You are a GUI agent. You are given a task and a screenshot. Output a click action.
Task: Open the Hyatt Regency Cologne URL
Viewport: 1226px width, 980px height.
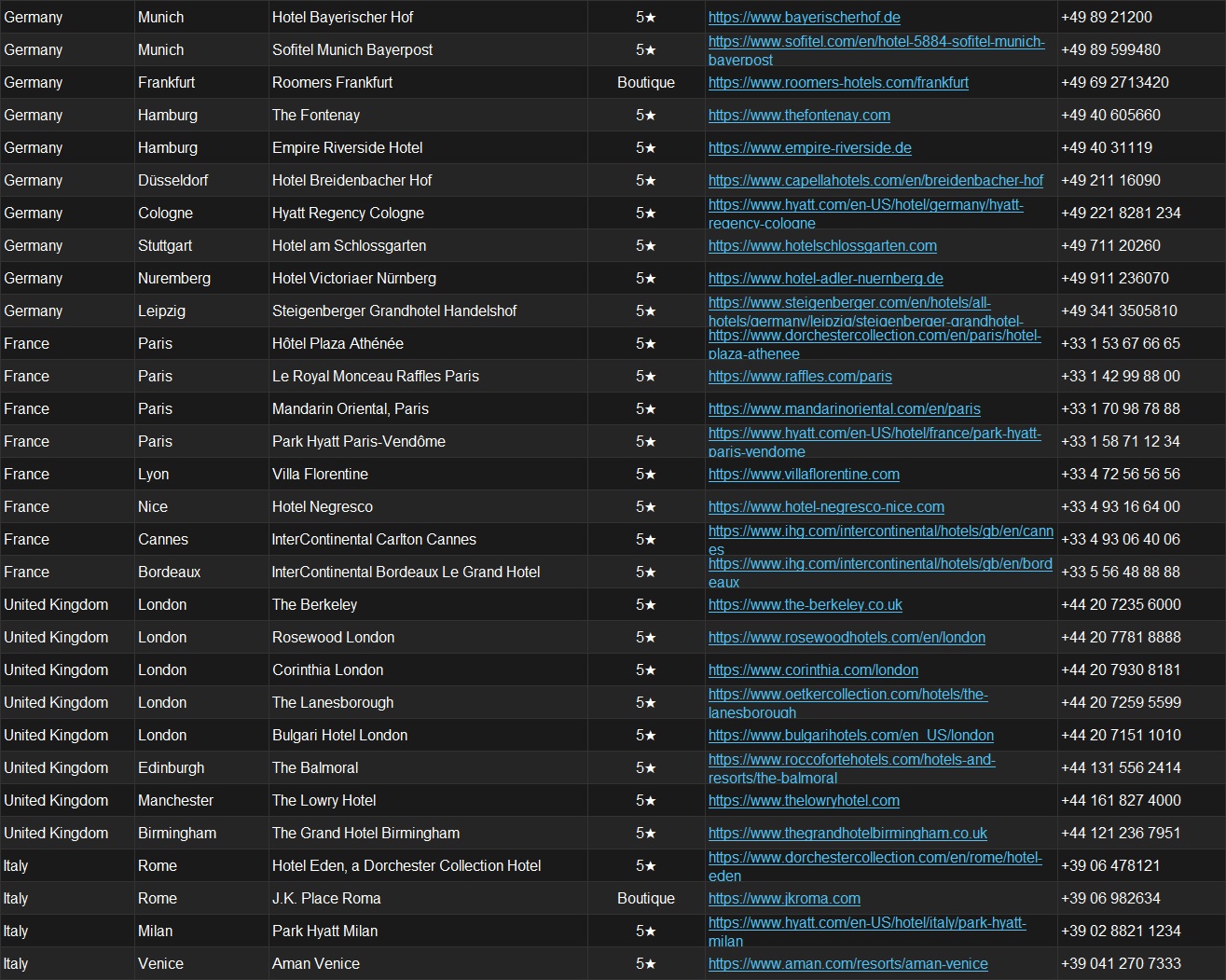pos(865,213)
